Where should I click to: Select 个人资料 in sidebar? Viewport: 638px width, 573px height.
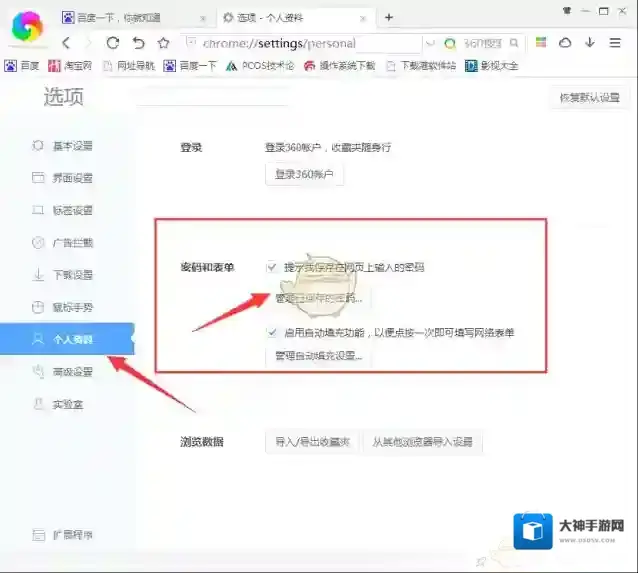pyautogui.click(x=67, y=339)
